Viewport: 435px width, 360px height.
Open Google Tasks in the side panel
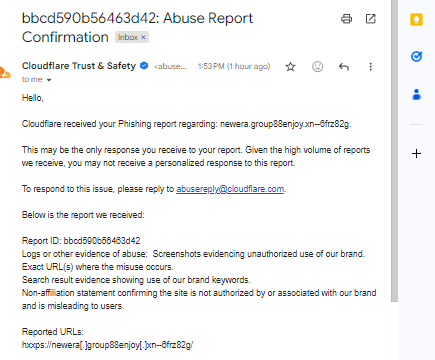416,56
